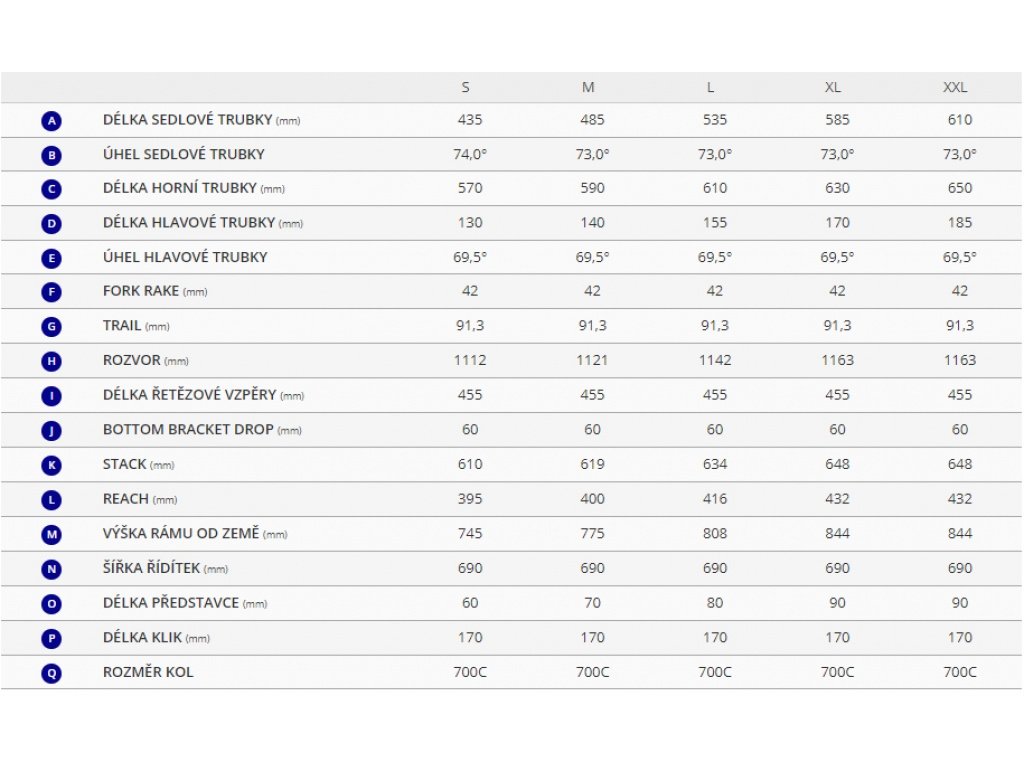Select the L badge beside REACH

[52, 499]
